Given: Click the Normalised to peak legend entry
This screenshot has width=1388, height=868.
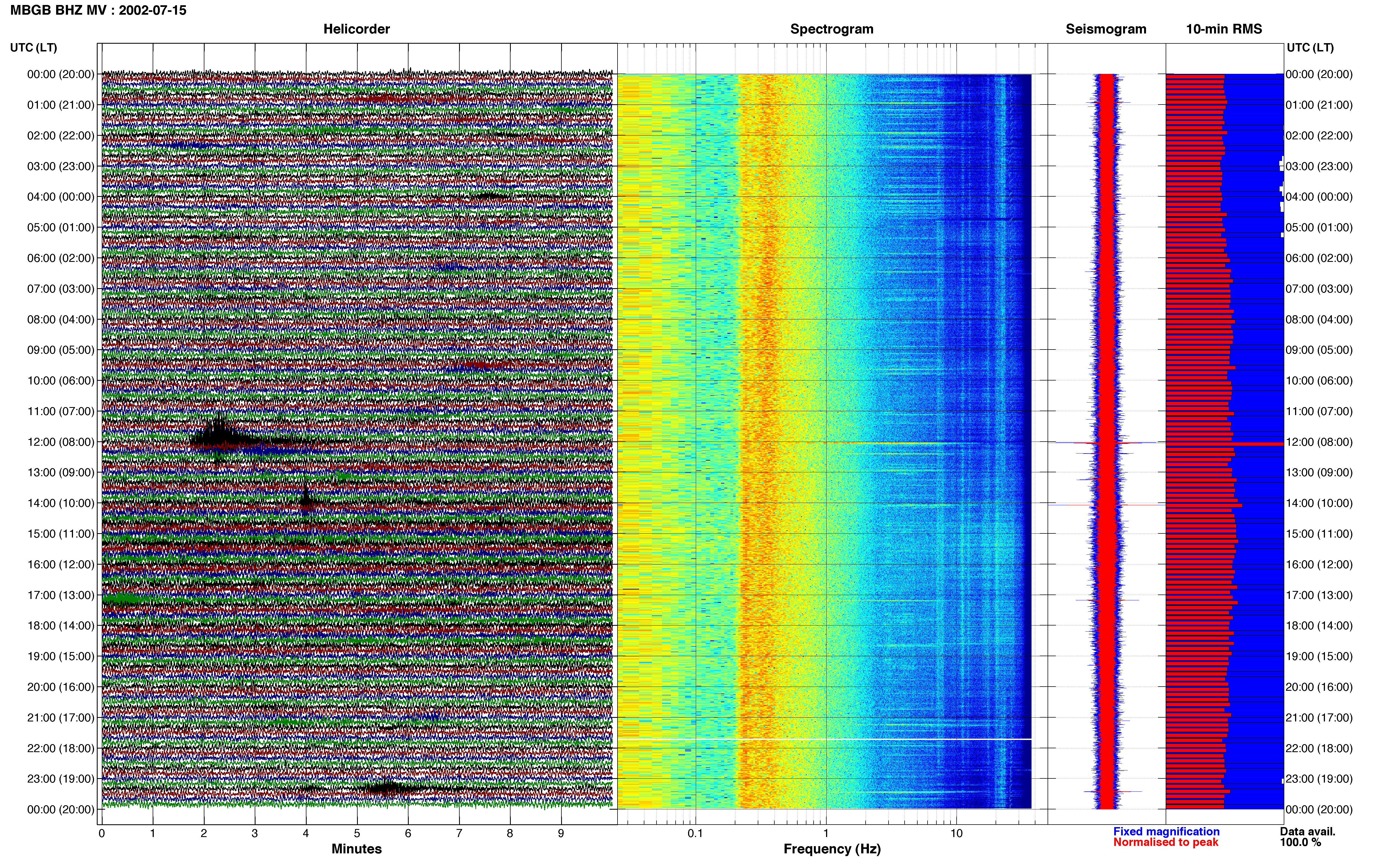Looking at the screenshot, I should 1165,842.
